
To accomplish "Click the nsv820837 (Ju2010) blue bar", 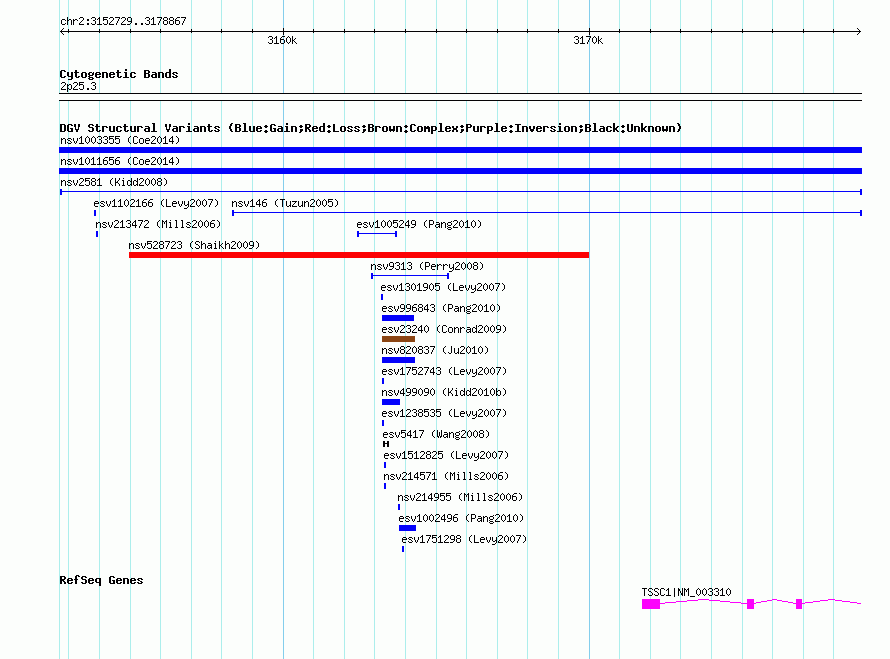I will pyautogui.click(x=398, y=360).
